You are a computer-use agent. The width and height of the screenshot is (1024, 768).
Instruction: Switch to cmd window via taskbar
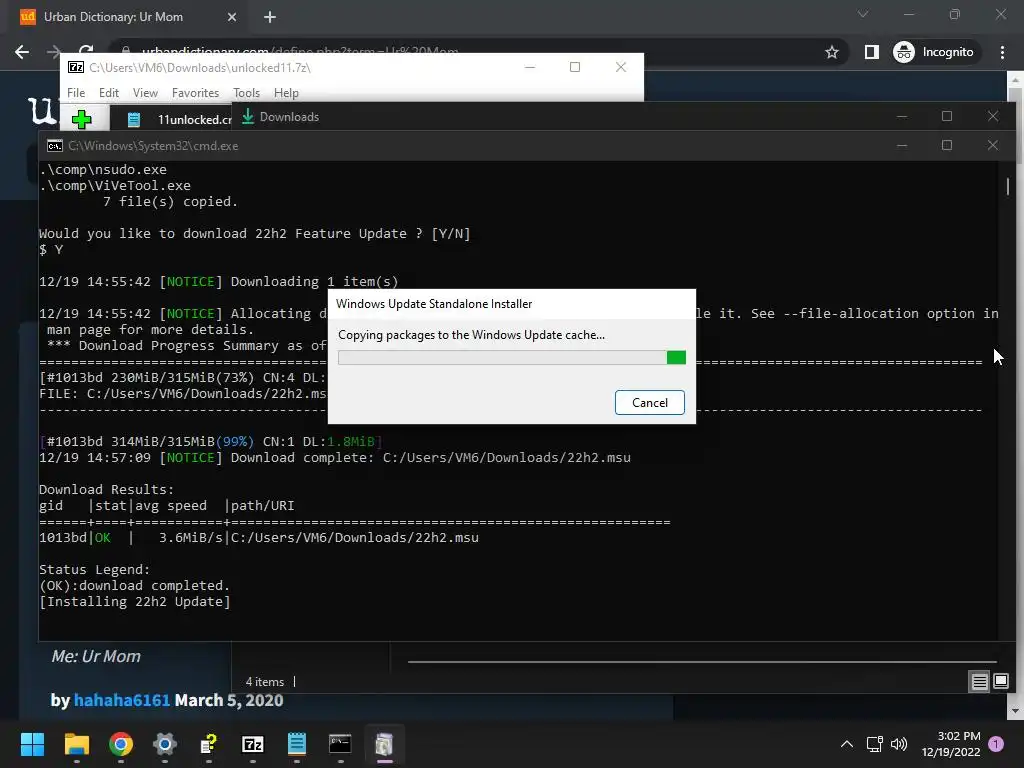pyautogui.click(x=340, y=744)
